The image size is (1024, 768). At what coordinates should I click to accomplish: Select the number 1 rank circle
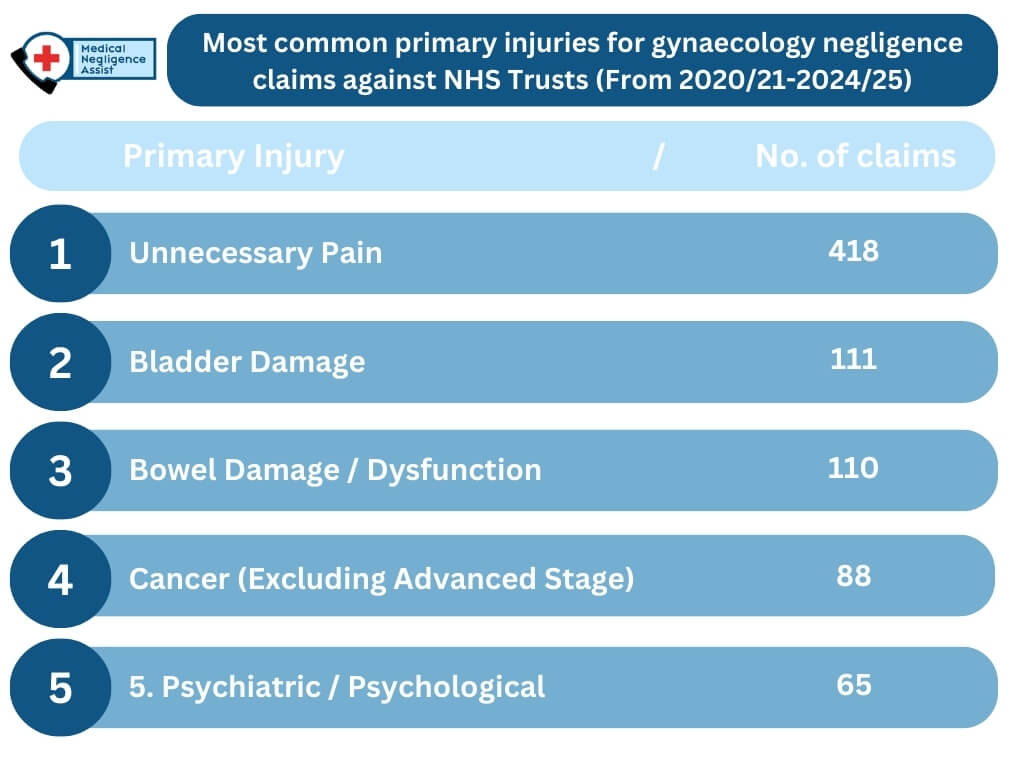point(60,253)
